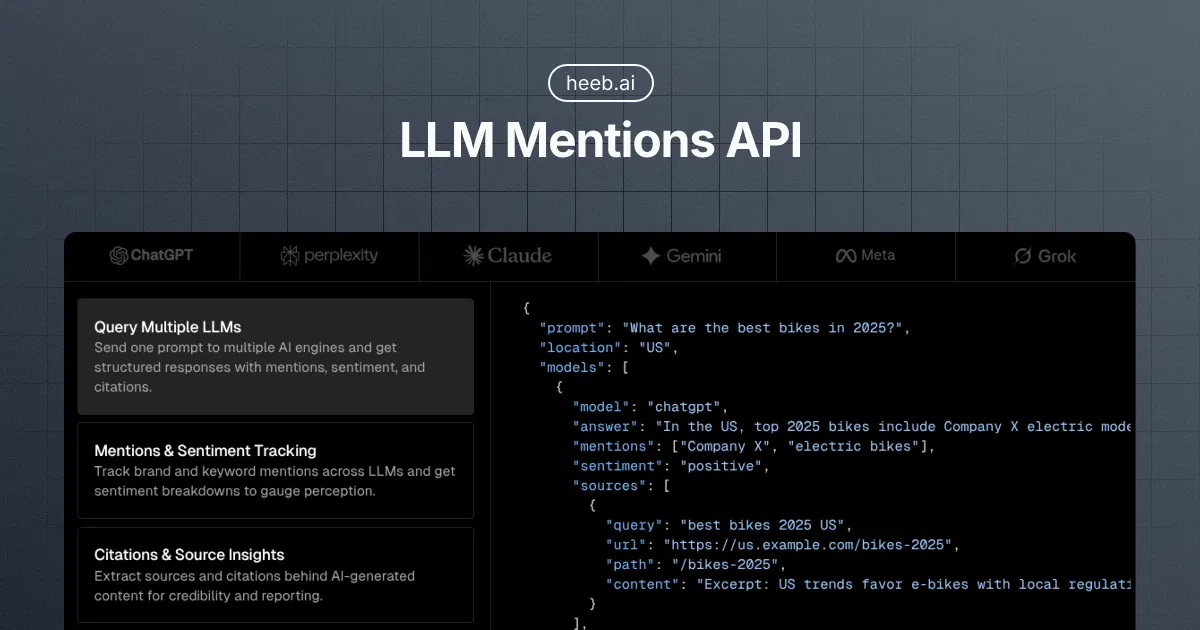
Task: Click the LLM Mentions API heading
Action: coord(600,141)
